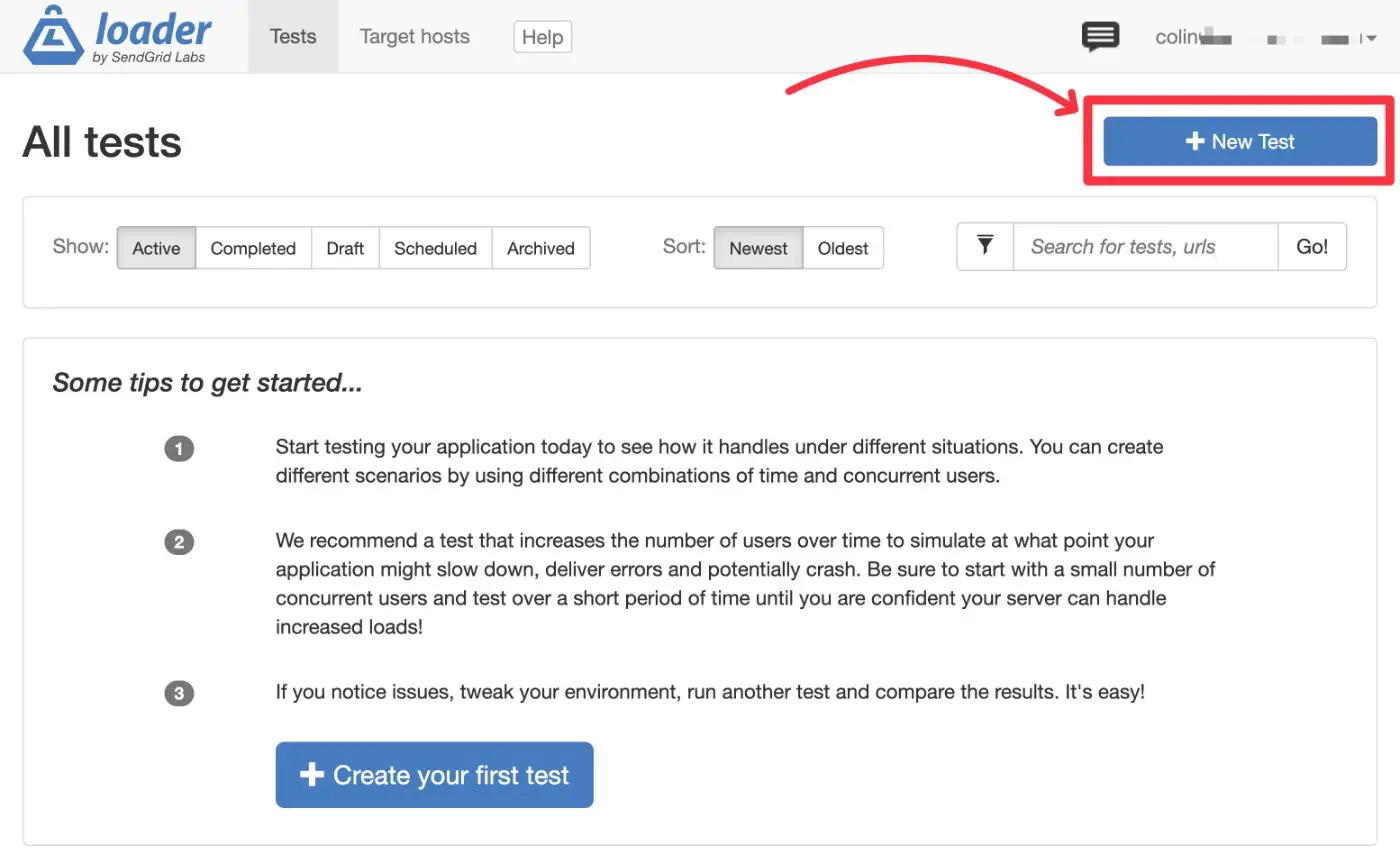Show Draft tests
1400x864 pixels.
click(x=345, y=248)
